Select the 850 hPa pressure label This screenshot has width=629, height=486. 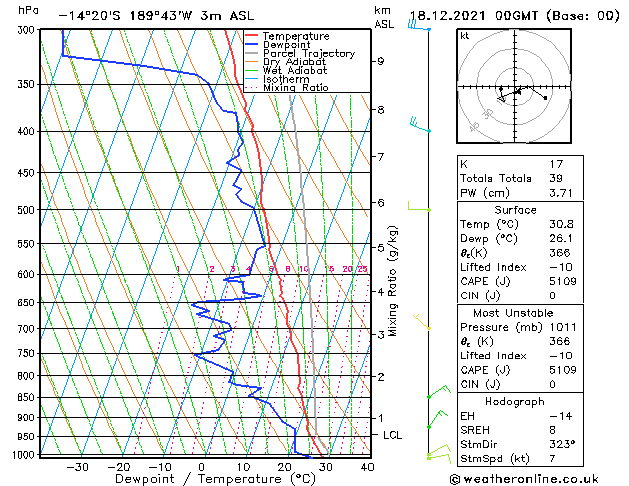[x=28, y=397]
